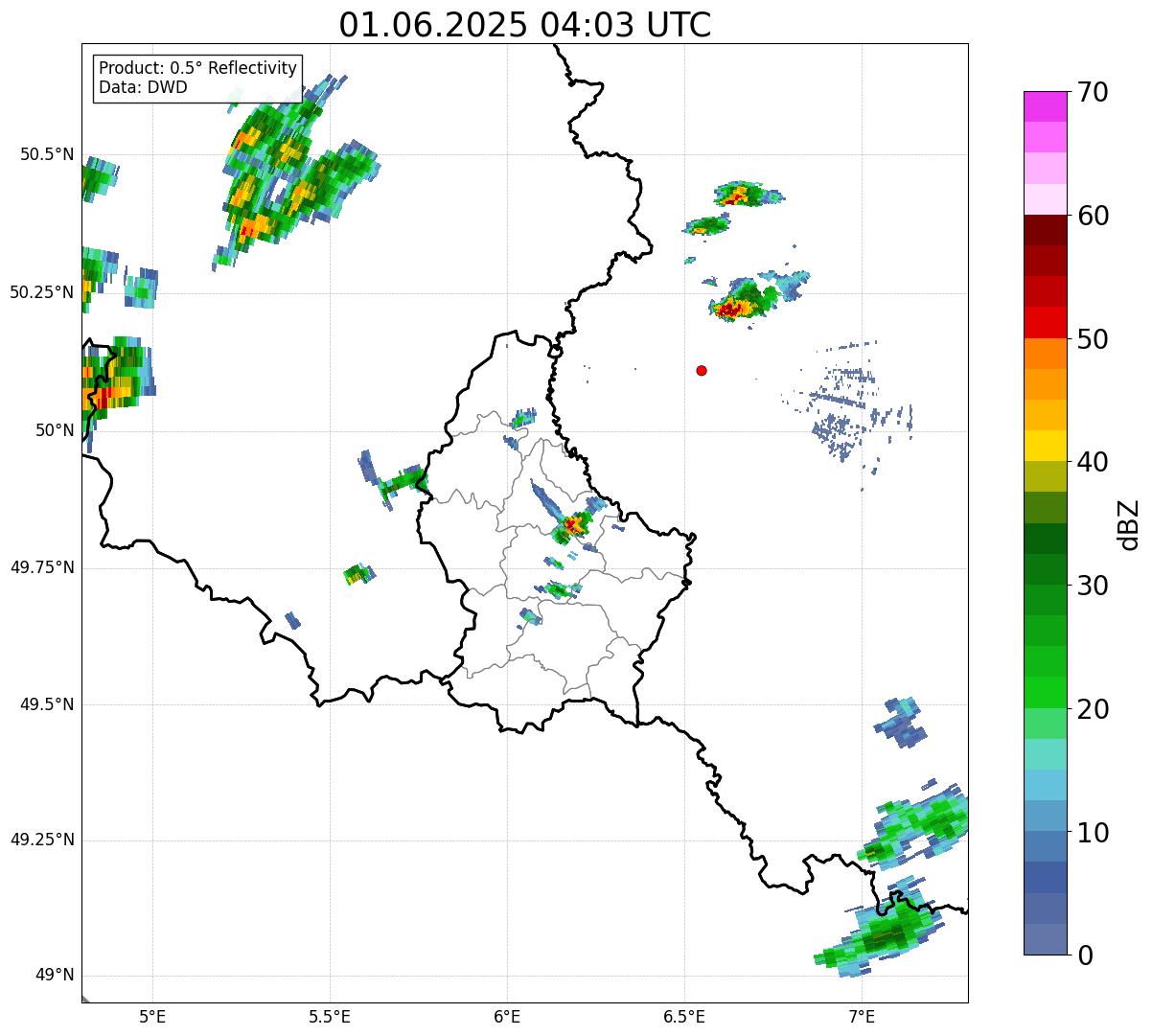Click the 49.25°N latitude label
This screenshot has height=1036, width=1152.
(x=41, y=840)
